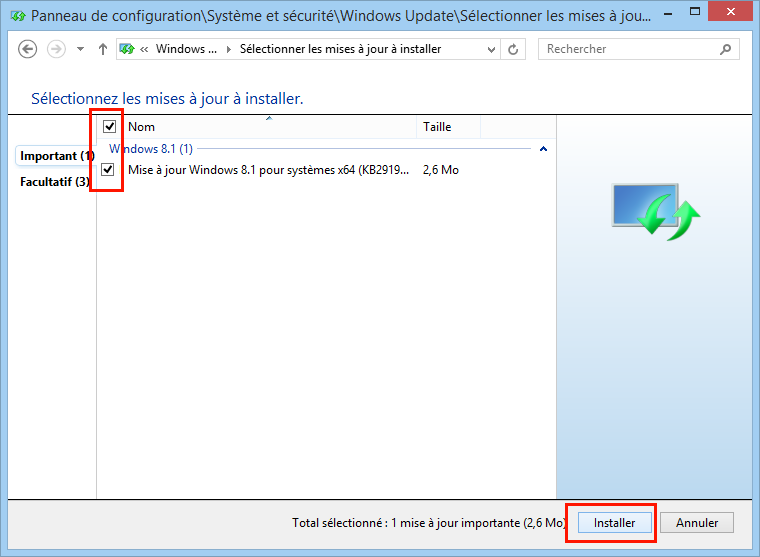Click the Installer button
The width and height of the screenshot is (760, 557).
click(614, 523)
